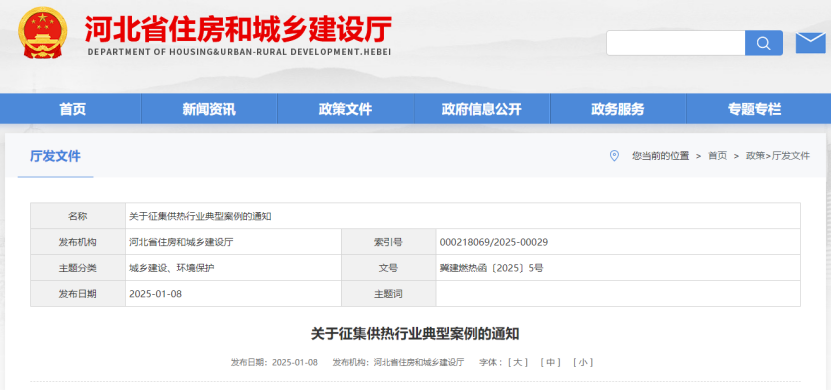Click the national emblem logo
This screenshot has width=831, height=390.
(x=42, y=32)
